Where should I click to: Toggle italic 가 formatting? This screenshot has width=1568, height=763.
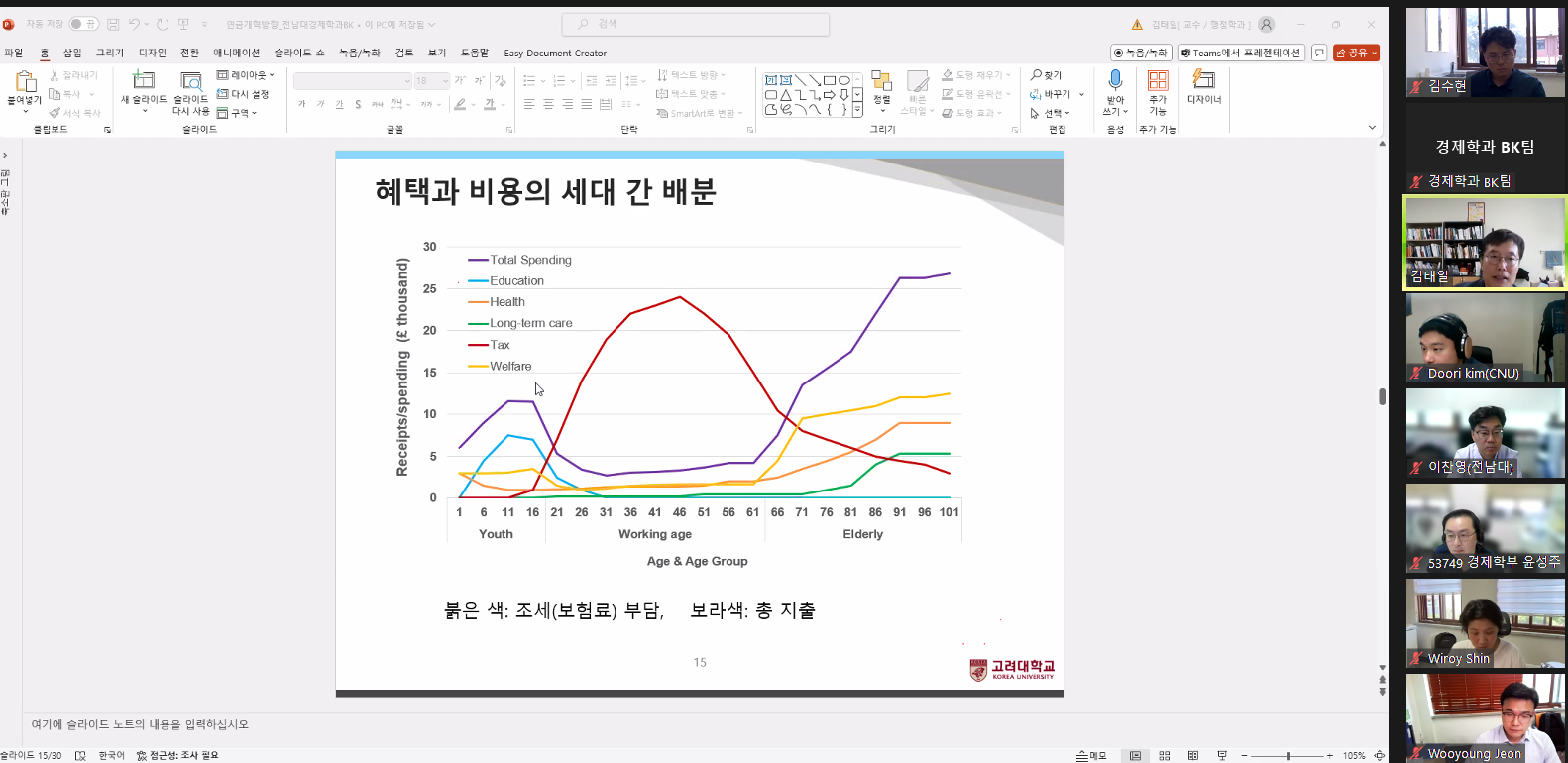point(320,104)
